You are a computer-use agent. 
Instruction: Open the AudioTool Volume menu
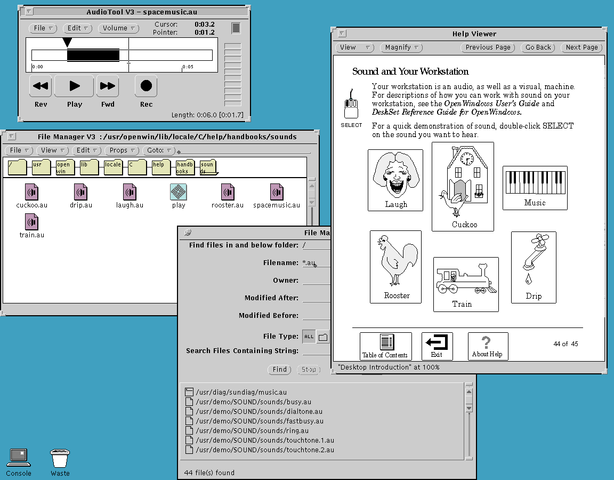(x=119, y=28)
